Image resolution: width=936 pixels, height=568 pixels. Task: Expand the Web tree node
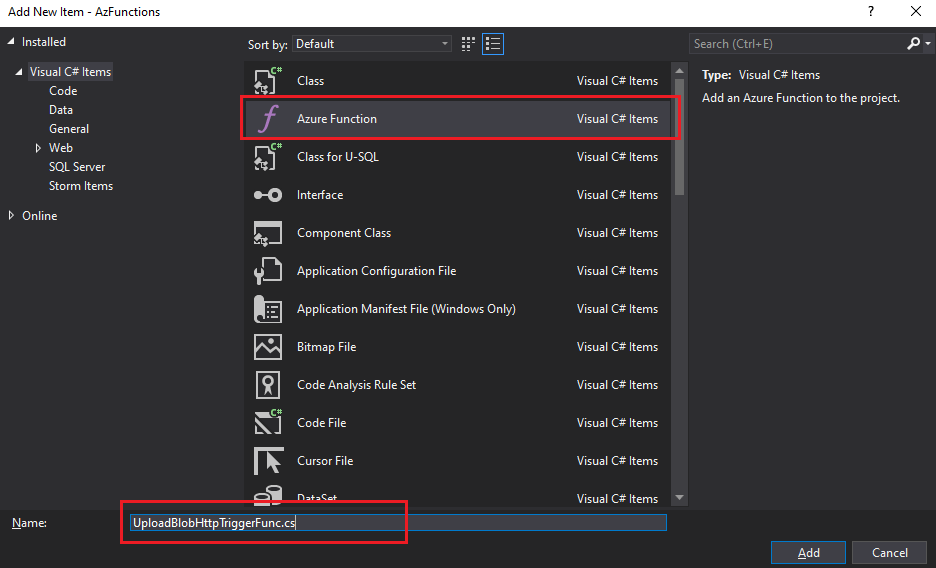tap(38, 148)
